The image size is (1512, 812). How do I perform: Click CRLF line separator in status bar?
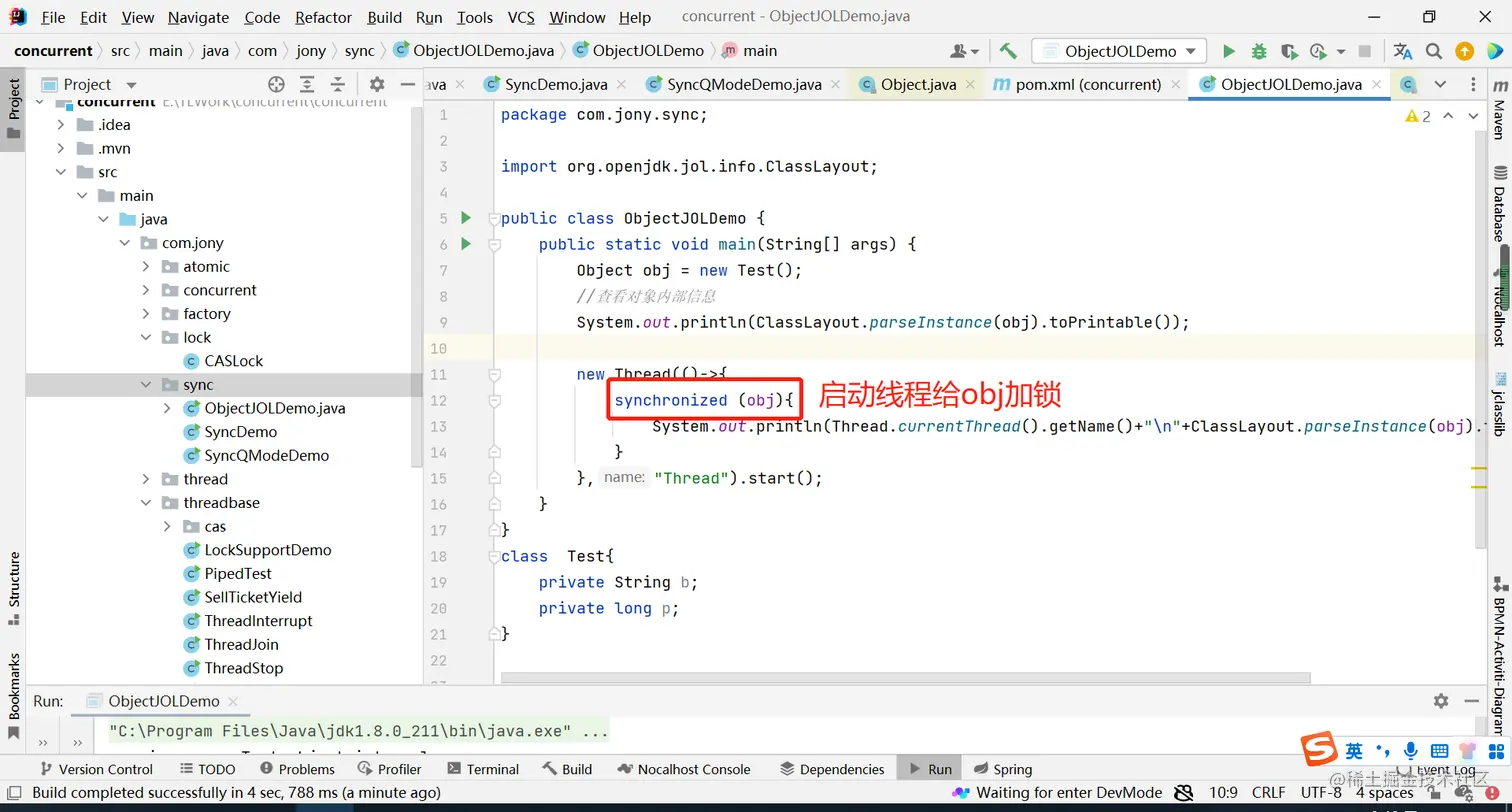[1268, 793]
